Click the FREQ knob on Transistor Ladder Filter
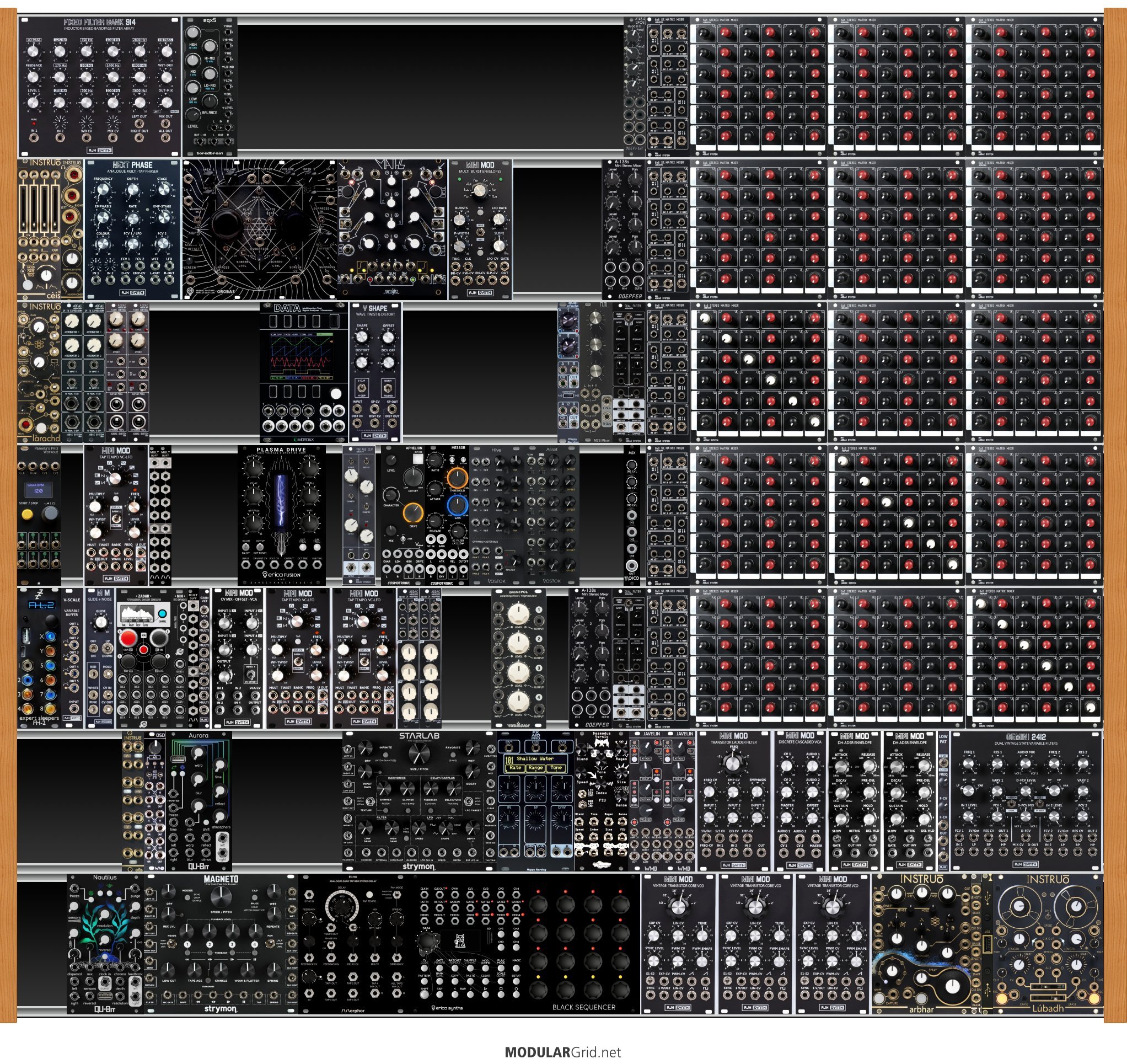This screenshot has height=1064, width=1127. pyautogui.click(x=733, y=763)
